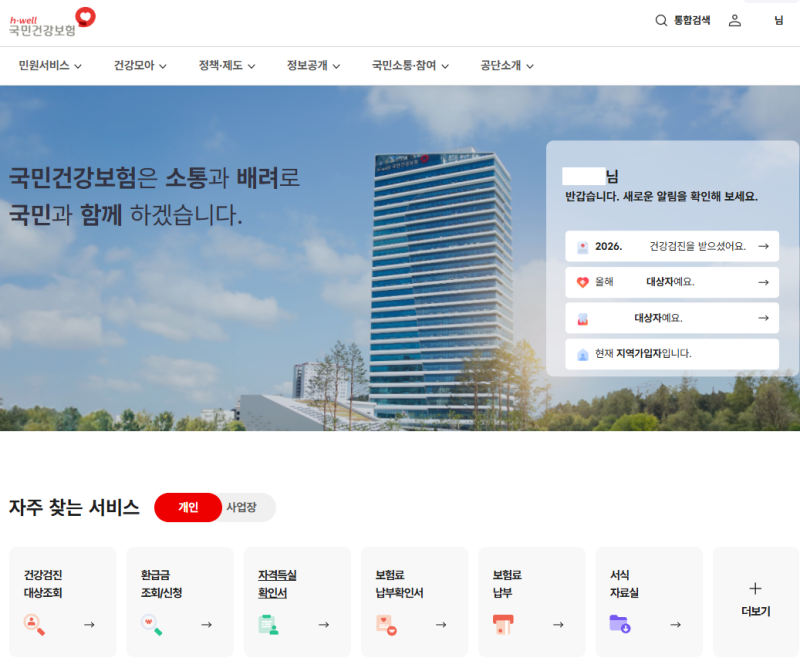The image size is (800, 661).
Task: Expand 건강모아 menu chevron
Action: click(x=163, y=66)
